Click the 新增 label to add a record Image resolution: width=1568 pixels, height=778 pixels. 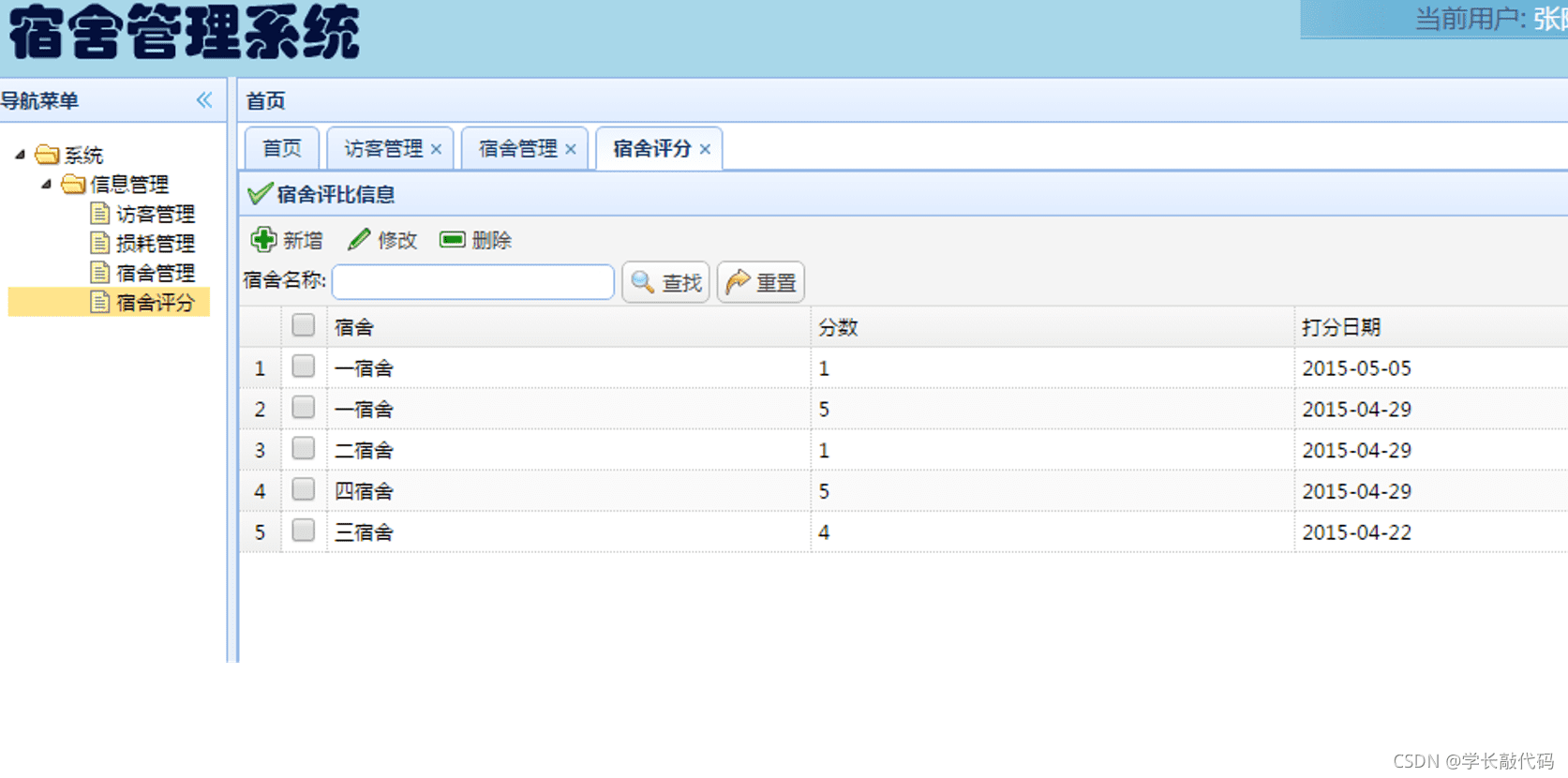[x=303, y=241]
